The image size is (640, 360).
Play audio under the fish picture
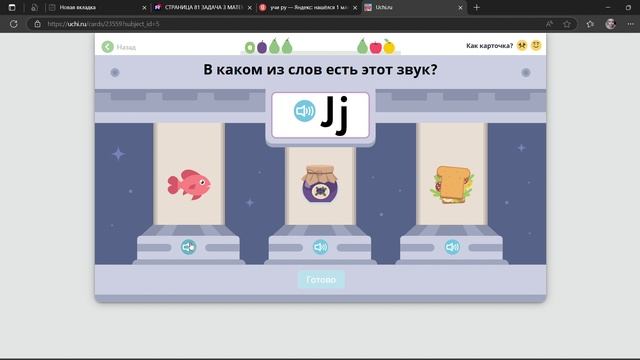click(x=188, y=247)
